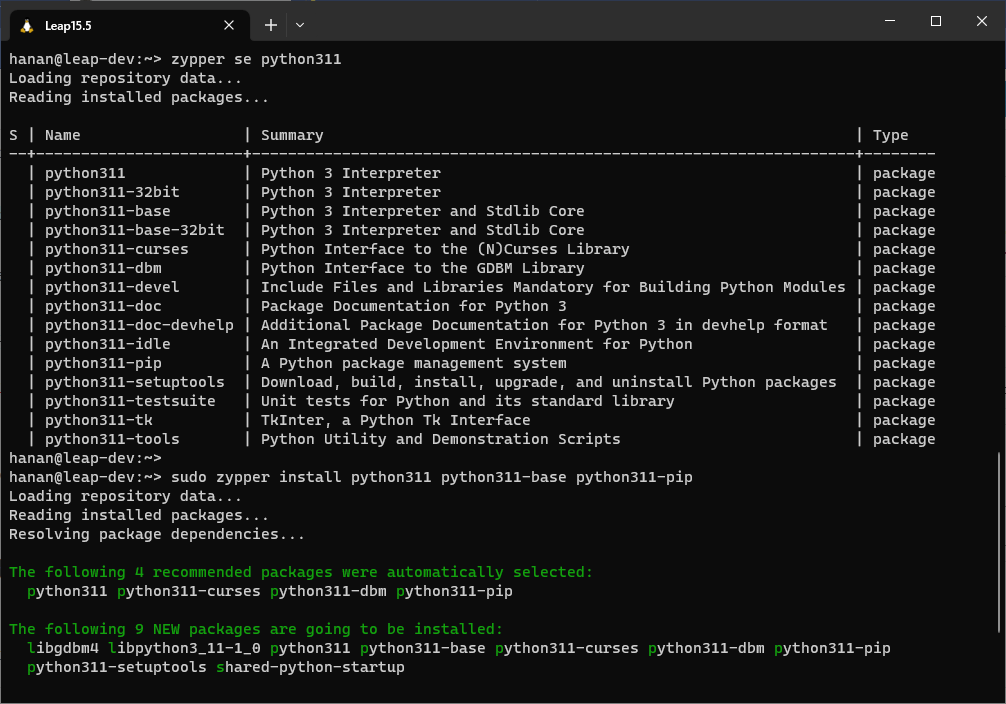The image size is (1006, 704).
Task: Click 'python311-setuptools' in the install list
Action: click(117, 667)
